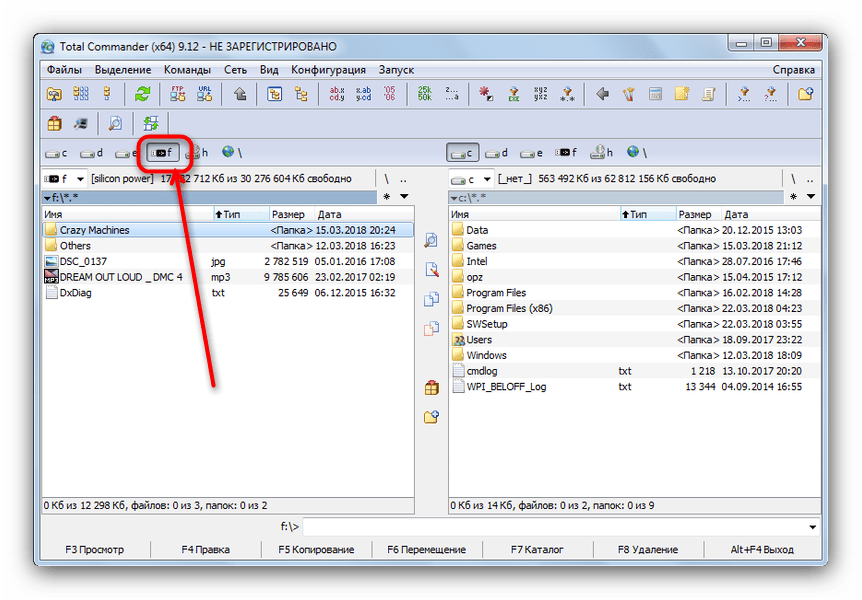Select drive h in the left panel drive bar
This screenshot has width=862, height=600.
[x=197, y=153]
